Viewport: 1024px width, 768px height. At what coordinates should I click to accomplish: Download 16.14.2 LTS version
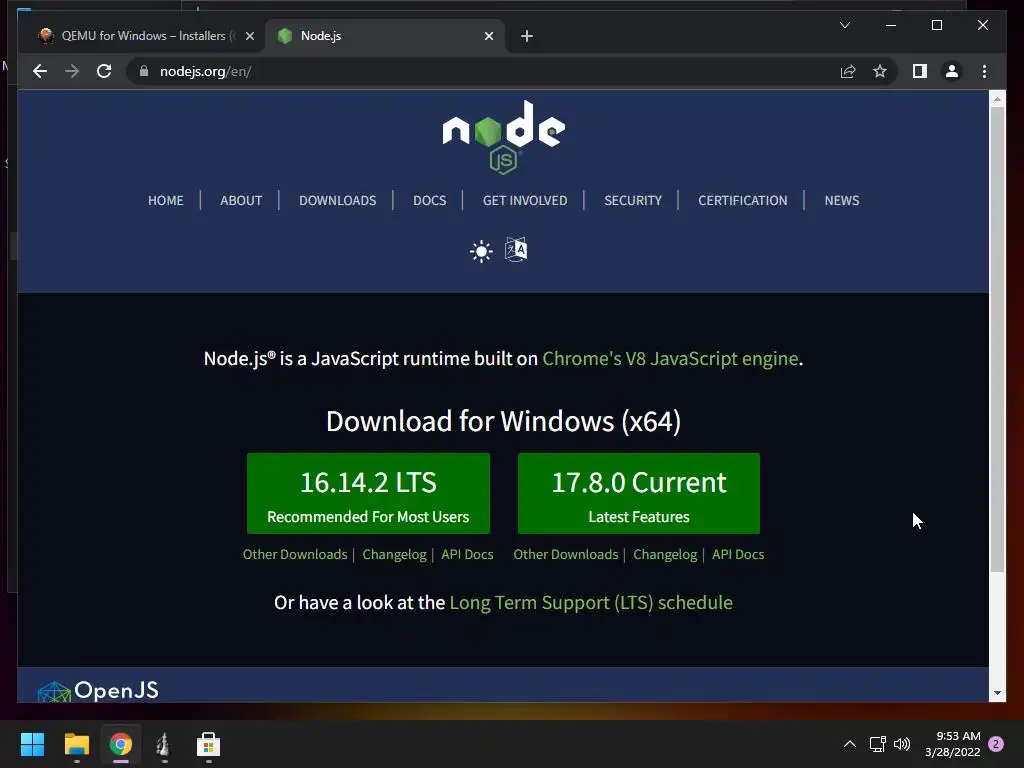coord(368,493)
